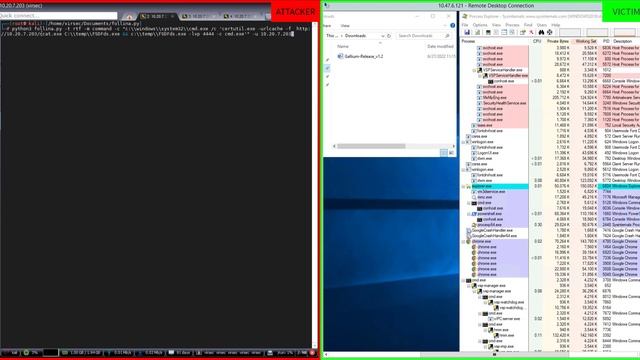Click the blue Help icon in File Explorer
The width and height of the screenshot is (640, 360).
point(452,25)
